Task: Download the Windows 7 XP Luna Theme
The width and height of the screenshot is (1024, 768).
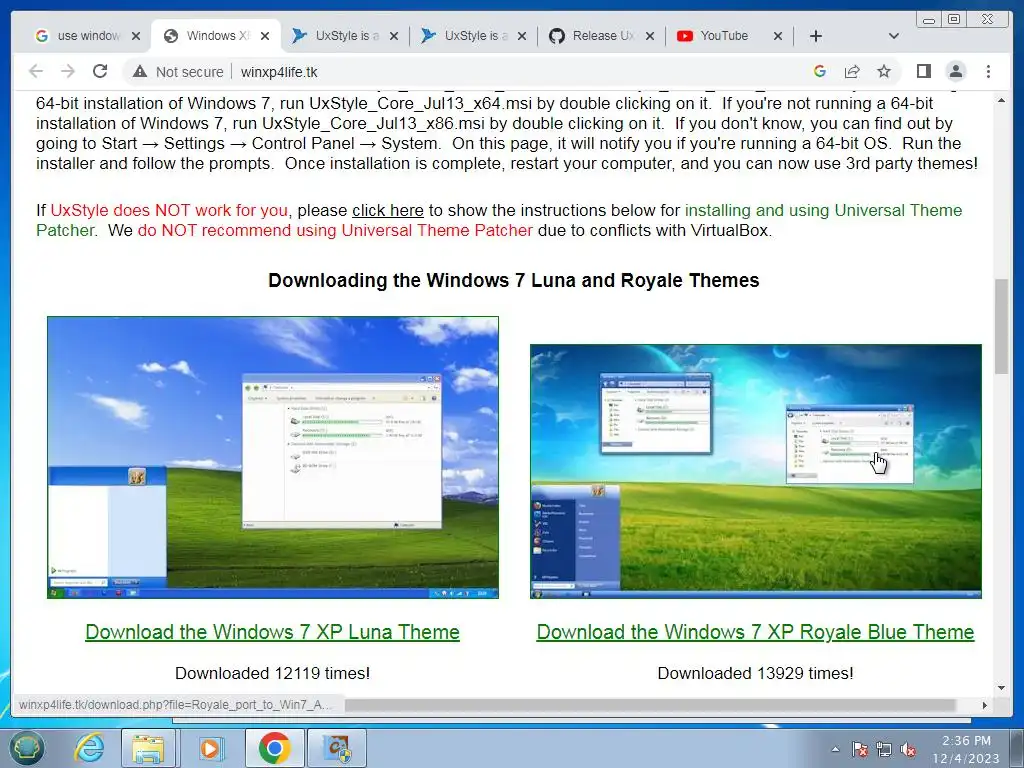Action: (272, 632)
